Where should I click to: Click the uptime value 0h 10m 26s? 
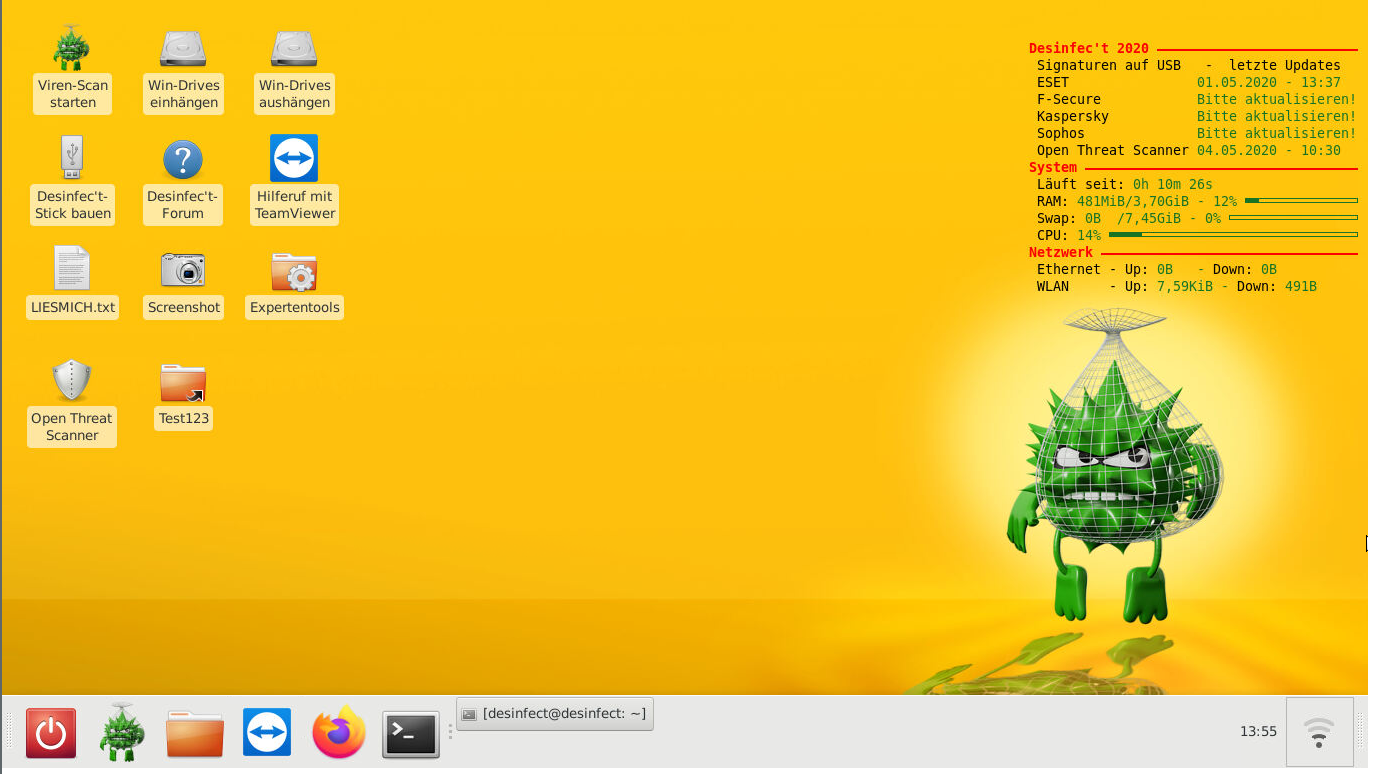tap(1173, 184)
